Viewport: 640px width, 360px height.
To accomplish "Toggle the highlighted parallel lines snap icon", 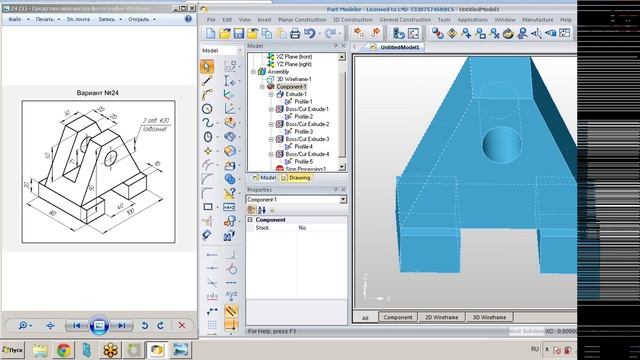I will coord(231,311).
